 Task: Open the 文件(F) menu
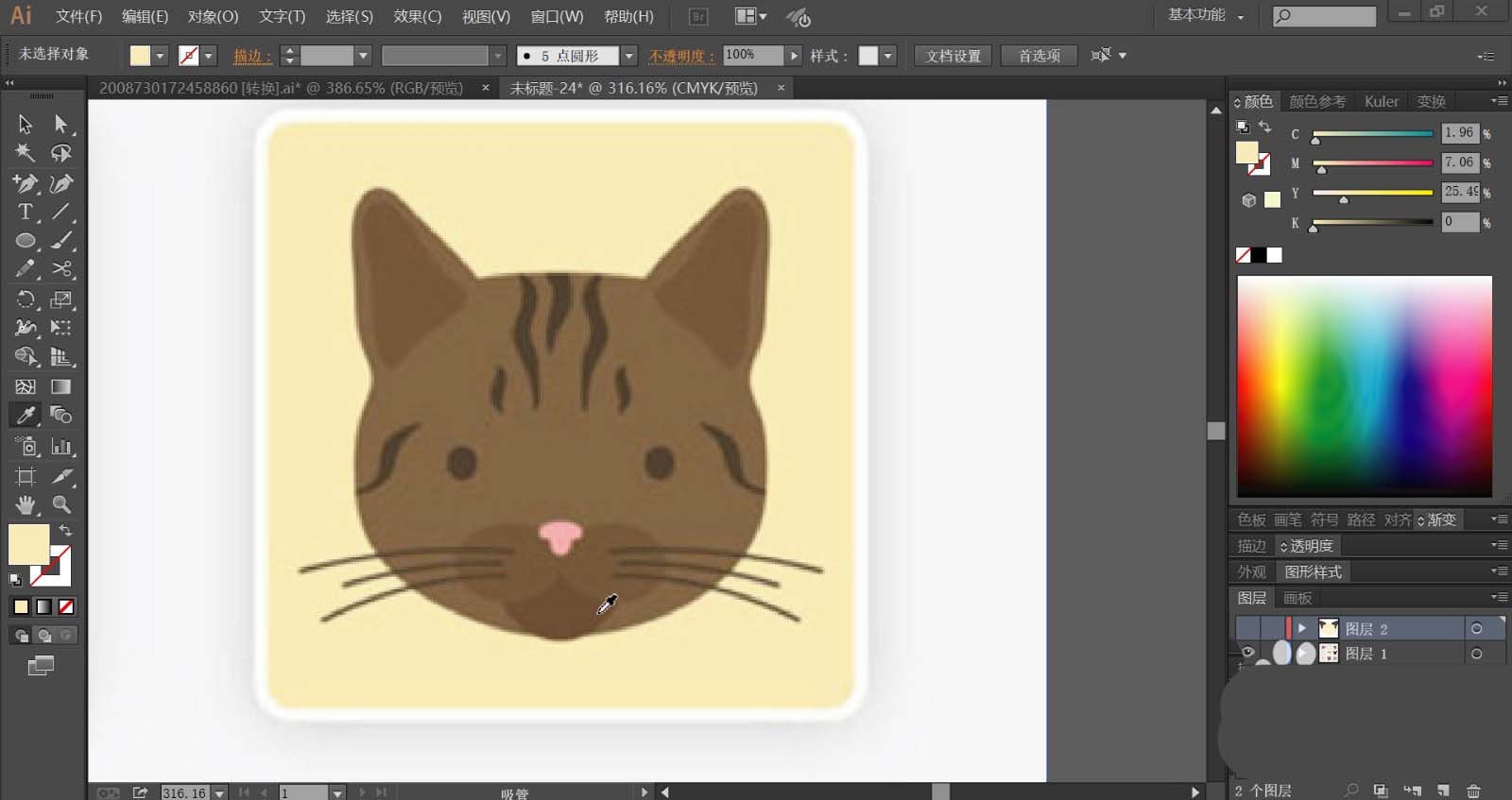78,16
